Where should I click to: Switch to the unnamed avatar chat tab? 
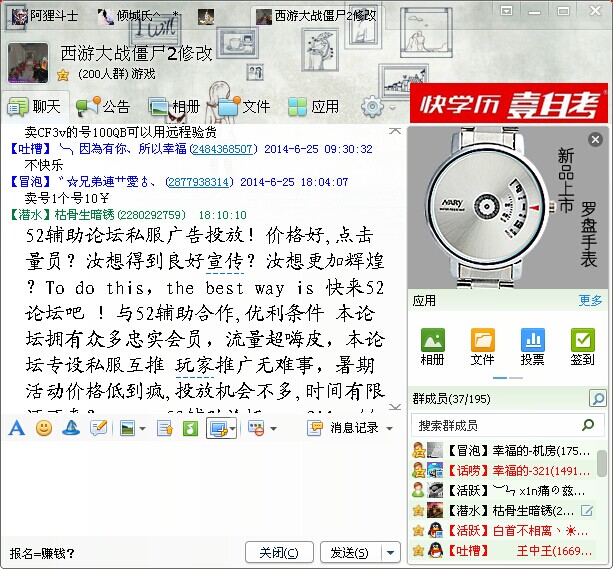pyautogui.click(x=206, y=17)
